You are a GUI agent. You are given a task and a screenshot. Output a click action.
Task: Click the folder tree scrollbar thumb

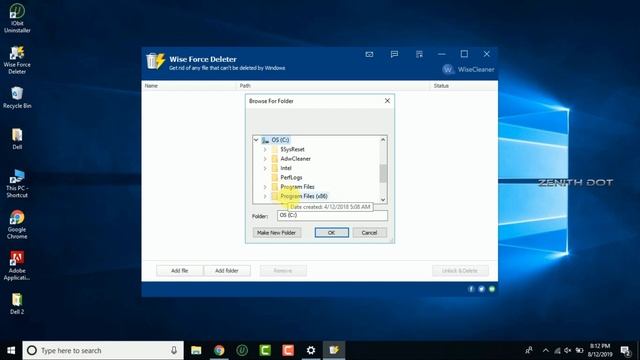point(383,173)
